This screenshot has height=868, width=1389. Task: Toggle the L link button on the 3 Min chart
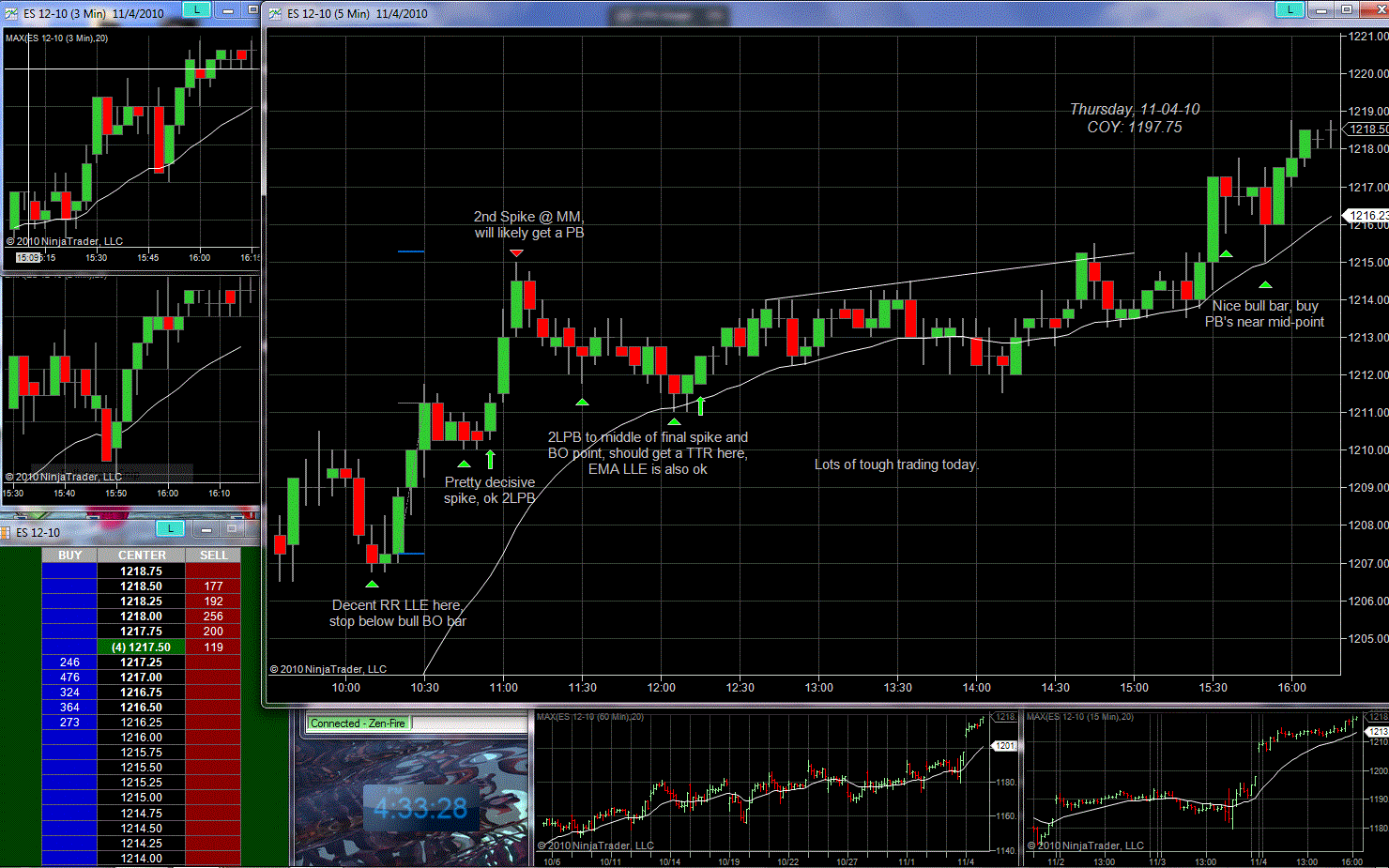(196, 10)
